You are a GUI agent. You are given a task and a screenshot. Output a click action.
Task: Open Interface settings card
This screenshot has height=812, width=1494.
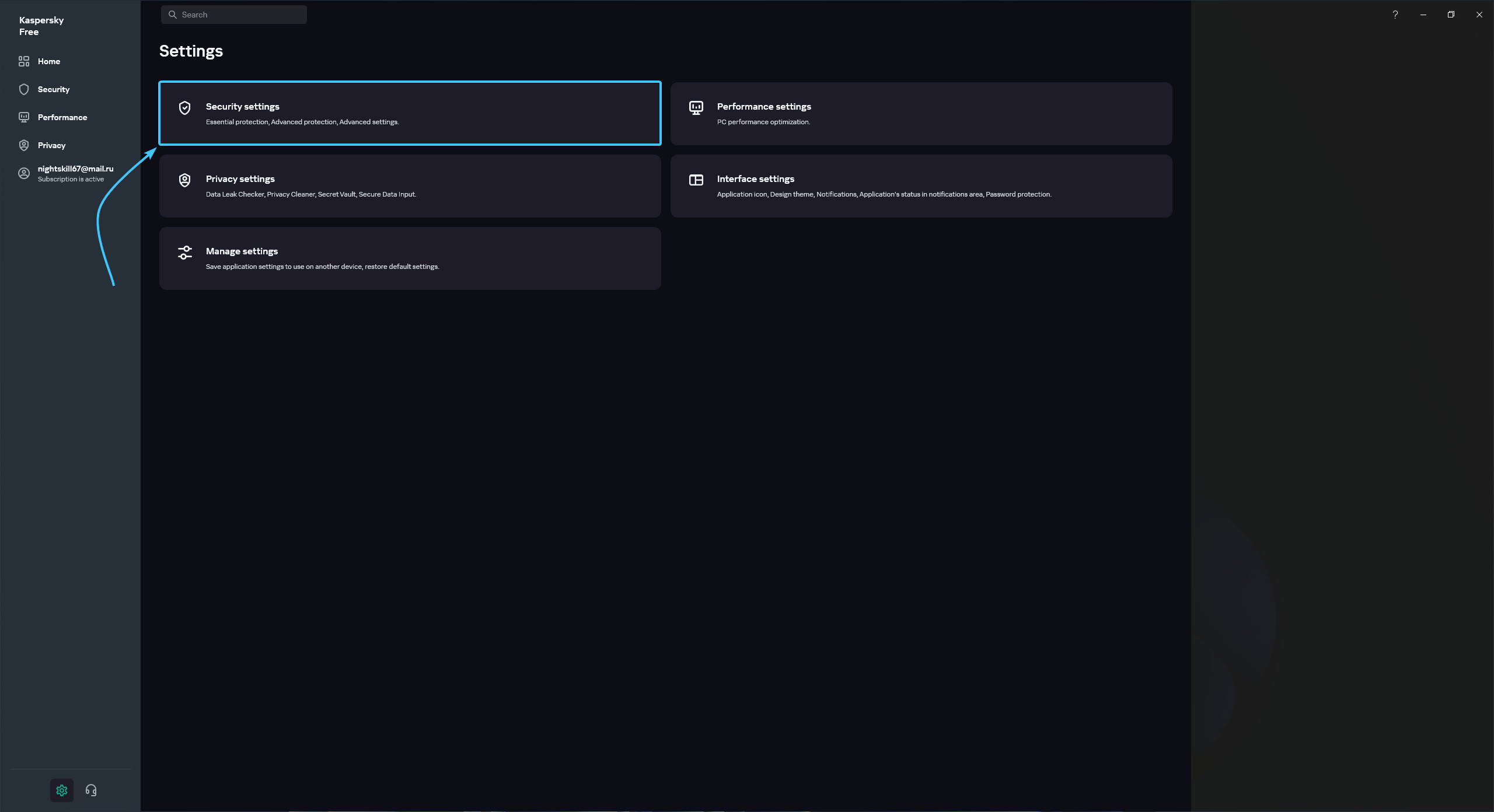click(921, 185)
